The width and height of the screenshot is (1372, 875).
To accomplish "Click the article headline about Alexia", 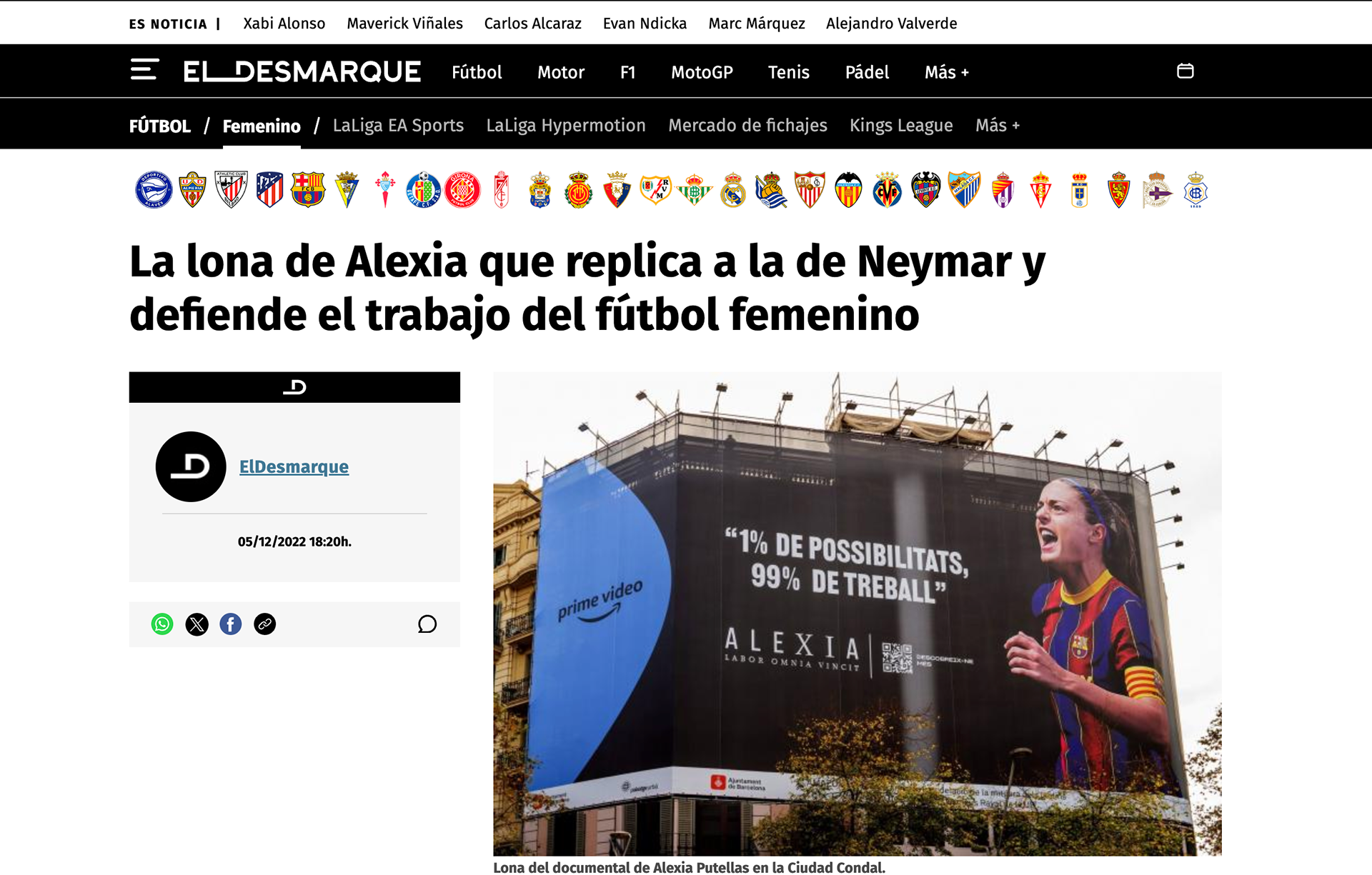I will pos(587,288).
